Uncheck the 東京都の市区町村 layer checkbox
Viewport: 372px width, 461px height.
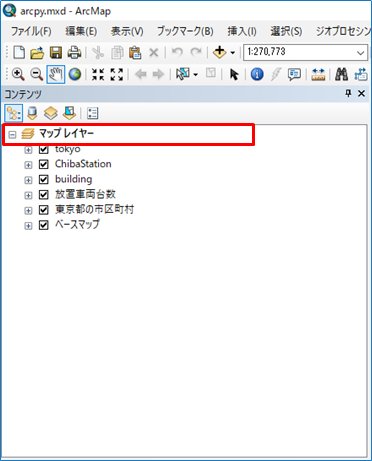pos(44,210)
